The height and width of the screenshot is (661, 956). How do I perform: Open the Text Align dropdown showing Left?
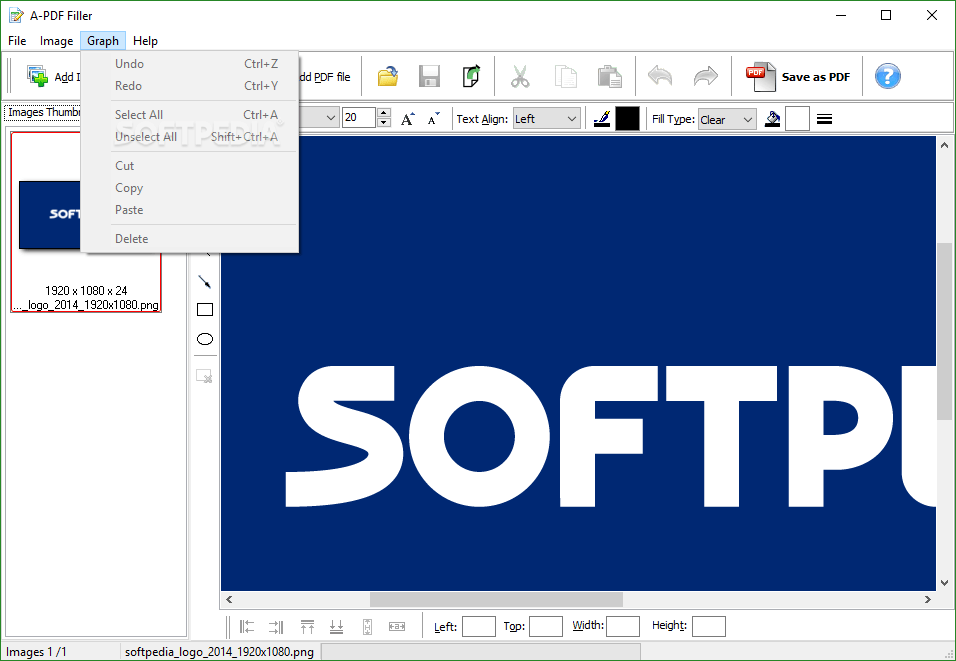(x=546, y=118)
